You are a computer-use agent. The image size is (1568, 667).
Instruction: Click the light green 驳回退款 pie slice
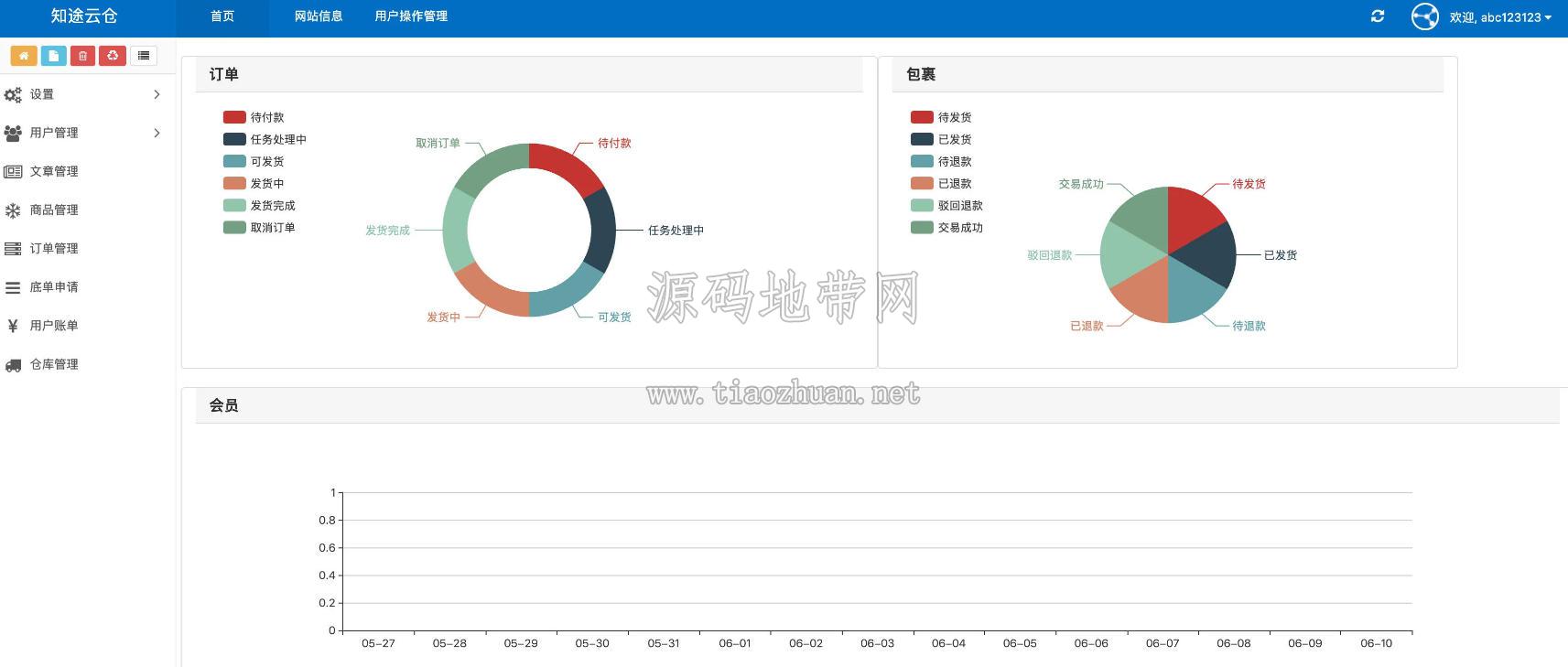click(1125, 254)
